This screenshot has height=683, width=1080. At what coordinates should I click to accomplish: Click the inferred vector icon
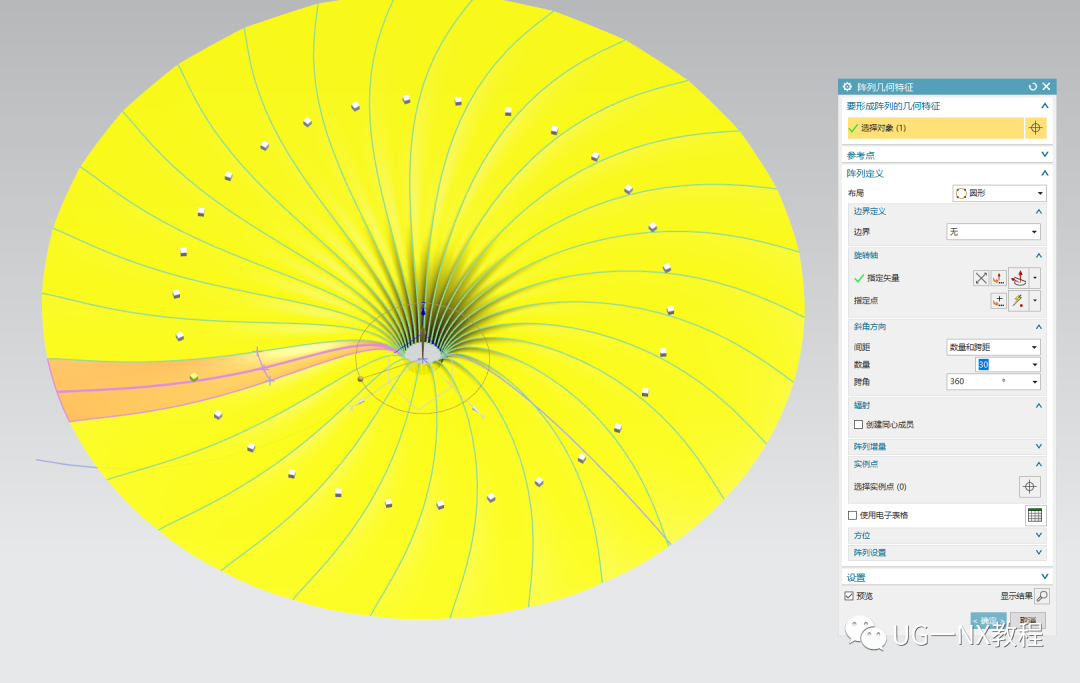tap(1019, 278)
